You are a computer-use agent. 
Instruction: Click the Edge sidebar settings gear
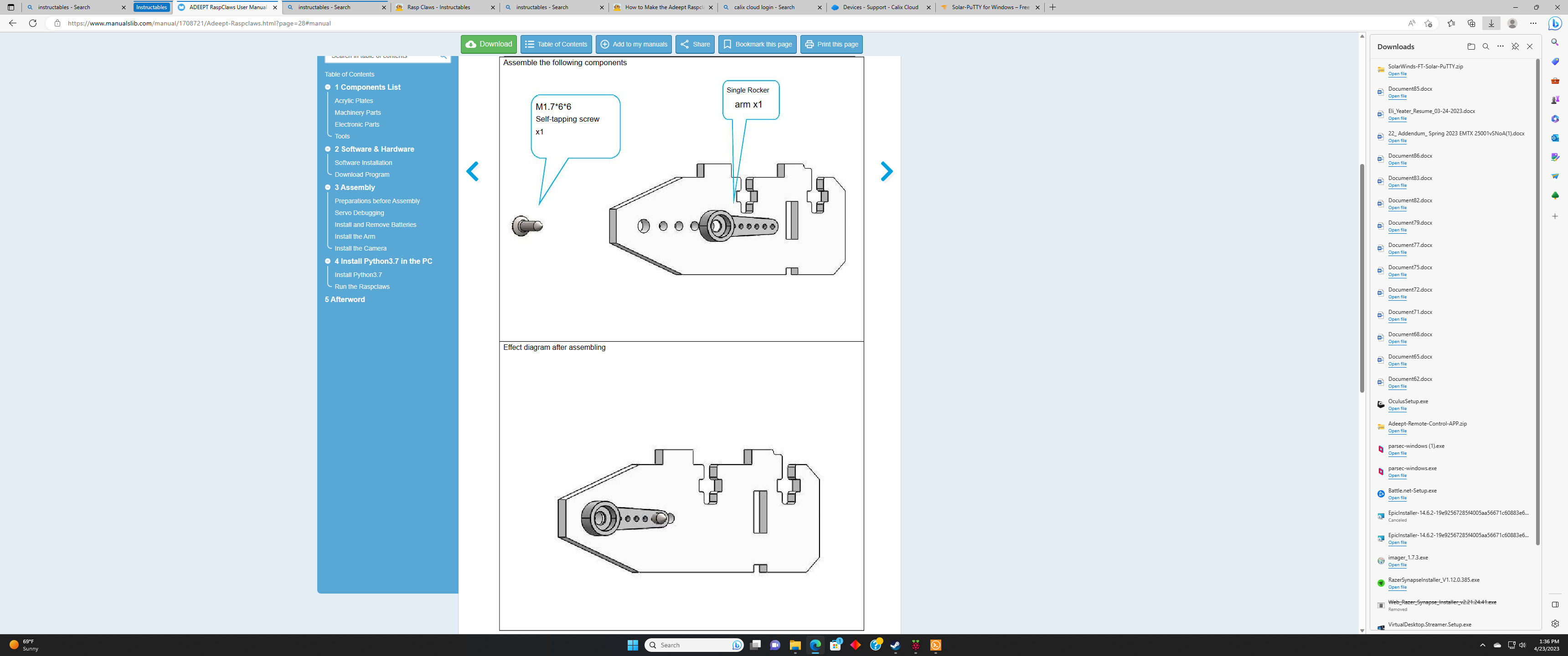(x=1555, y=623)
